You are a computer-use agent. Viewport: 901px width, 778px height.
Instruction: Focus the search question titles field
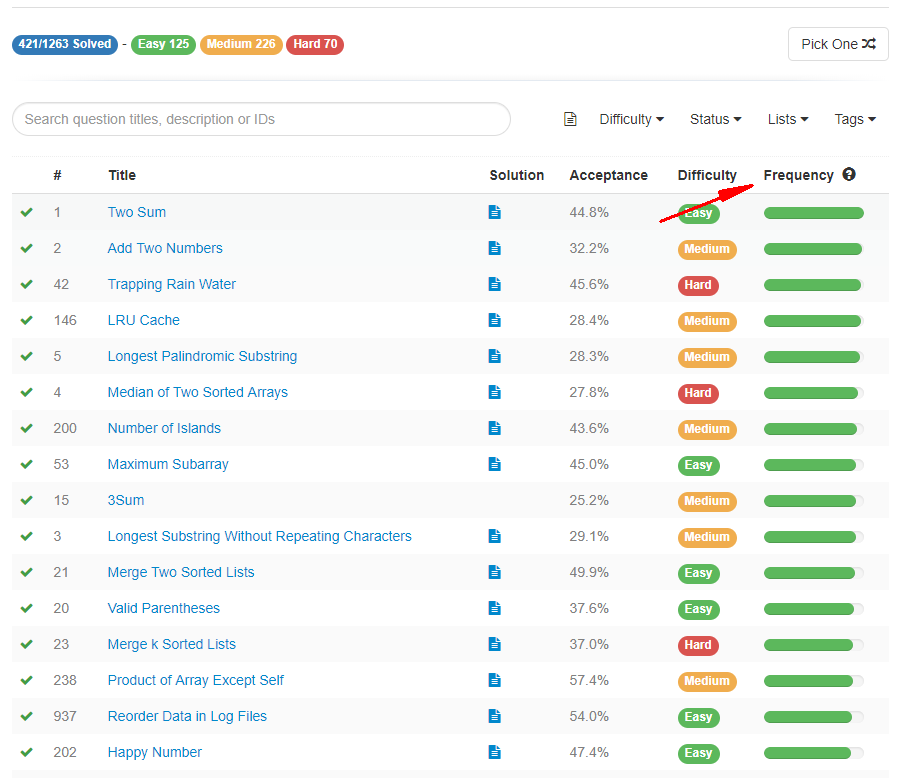pos(261,119)
